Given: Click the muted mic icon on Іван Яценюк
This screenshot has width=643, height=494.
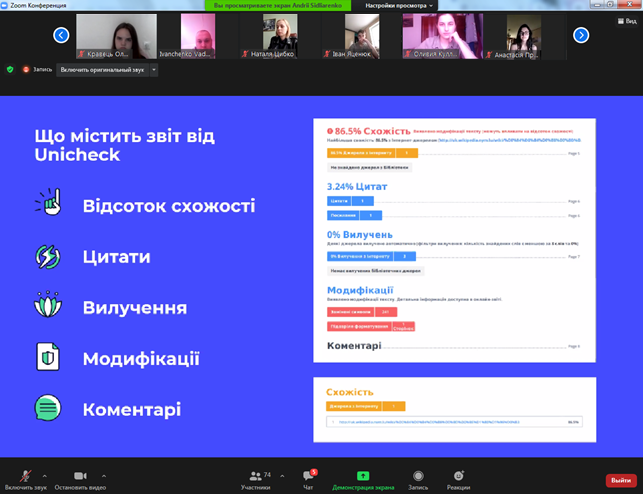Looking at the screenshot, I should coord(327,54).
